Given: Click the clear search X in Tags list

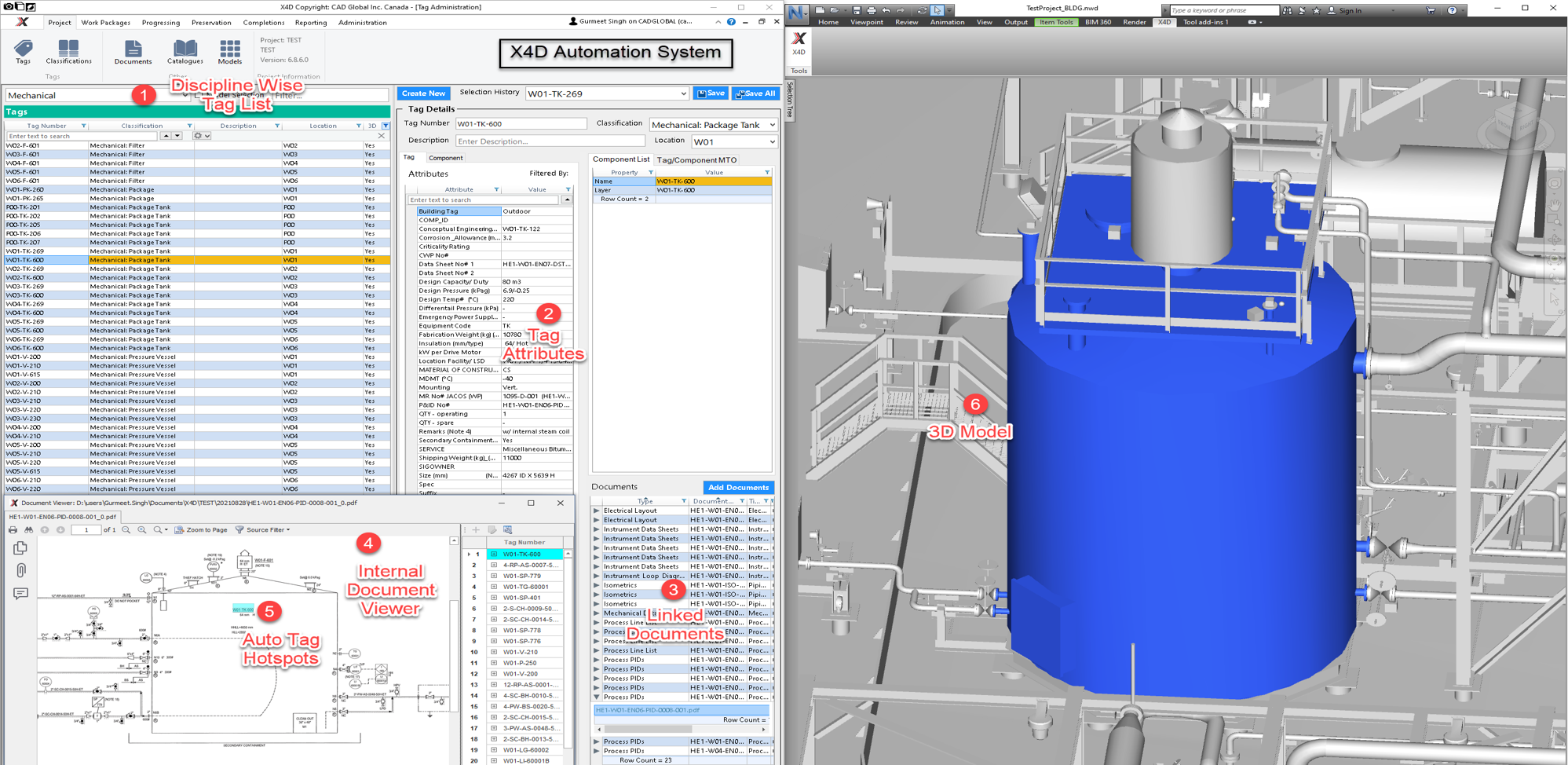Looking at the screenshot, I should (x=382, y=136).
